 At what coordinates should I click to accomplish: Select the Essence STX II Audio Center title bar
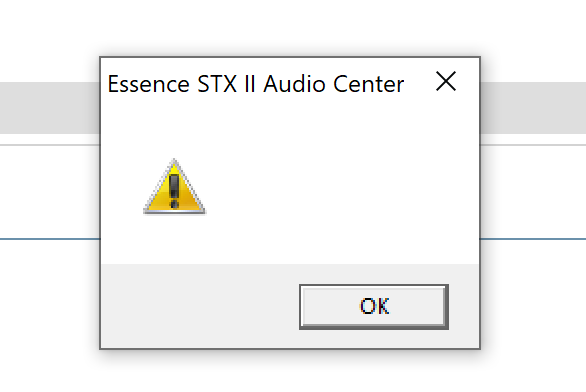pos(290,83)
